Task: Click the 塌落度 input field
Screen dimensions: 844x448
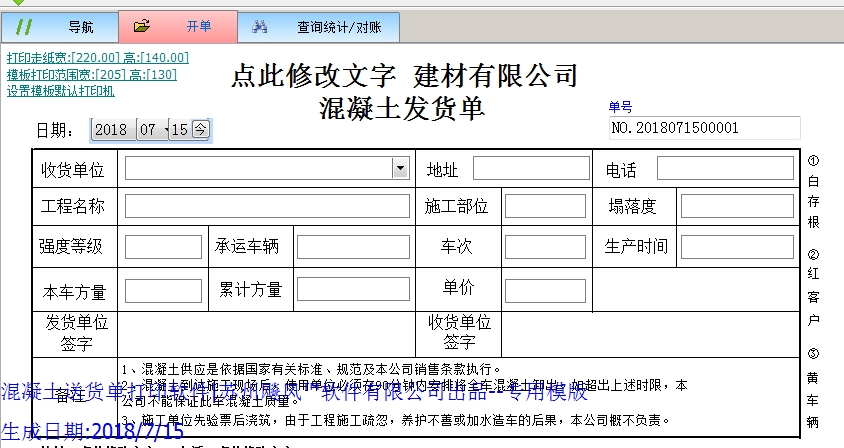Action: 737,206
